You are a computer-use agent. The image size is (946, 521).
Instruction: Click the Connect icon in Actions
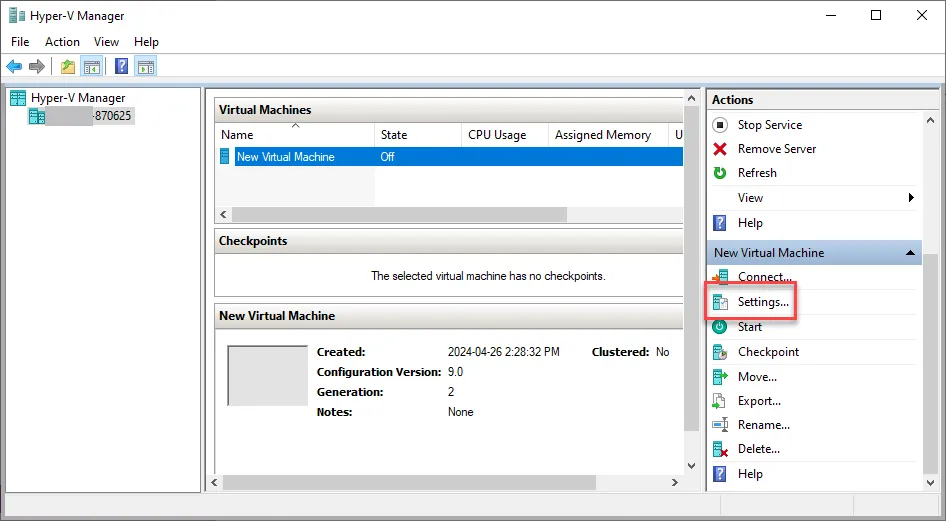720,277
